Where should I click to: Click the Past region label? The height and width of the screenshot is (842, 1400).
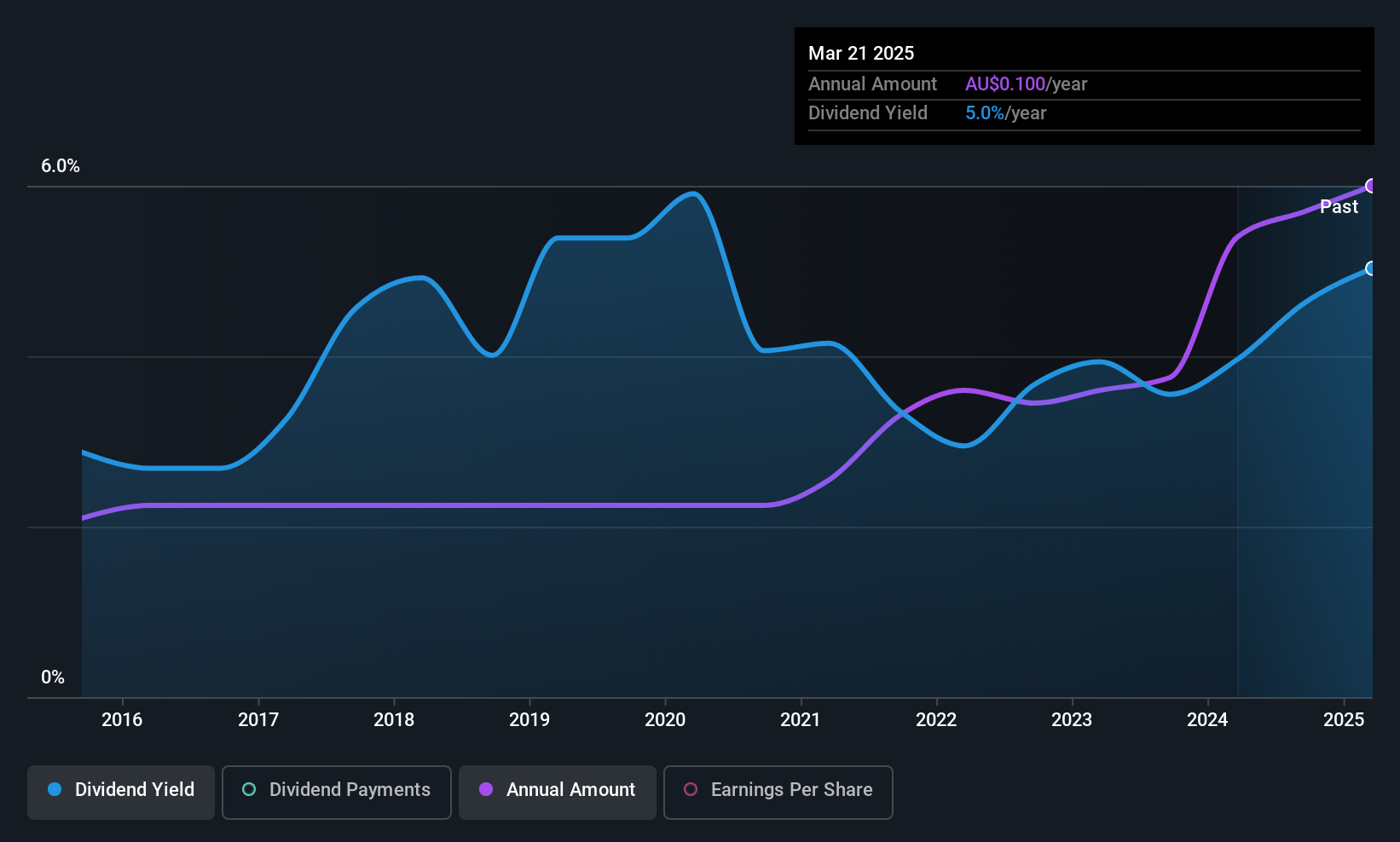pos(1339,207)
